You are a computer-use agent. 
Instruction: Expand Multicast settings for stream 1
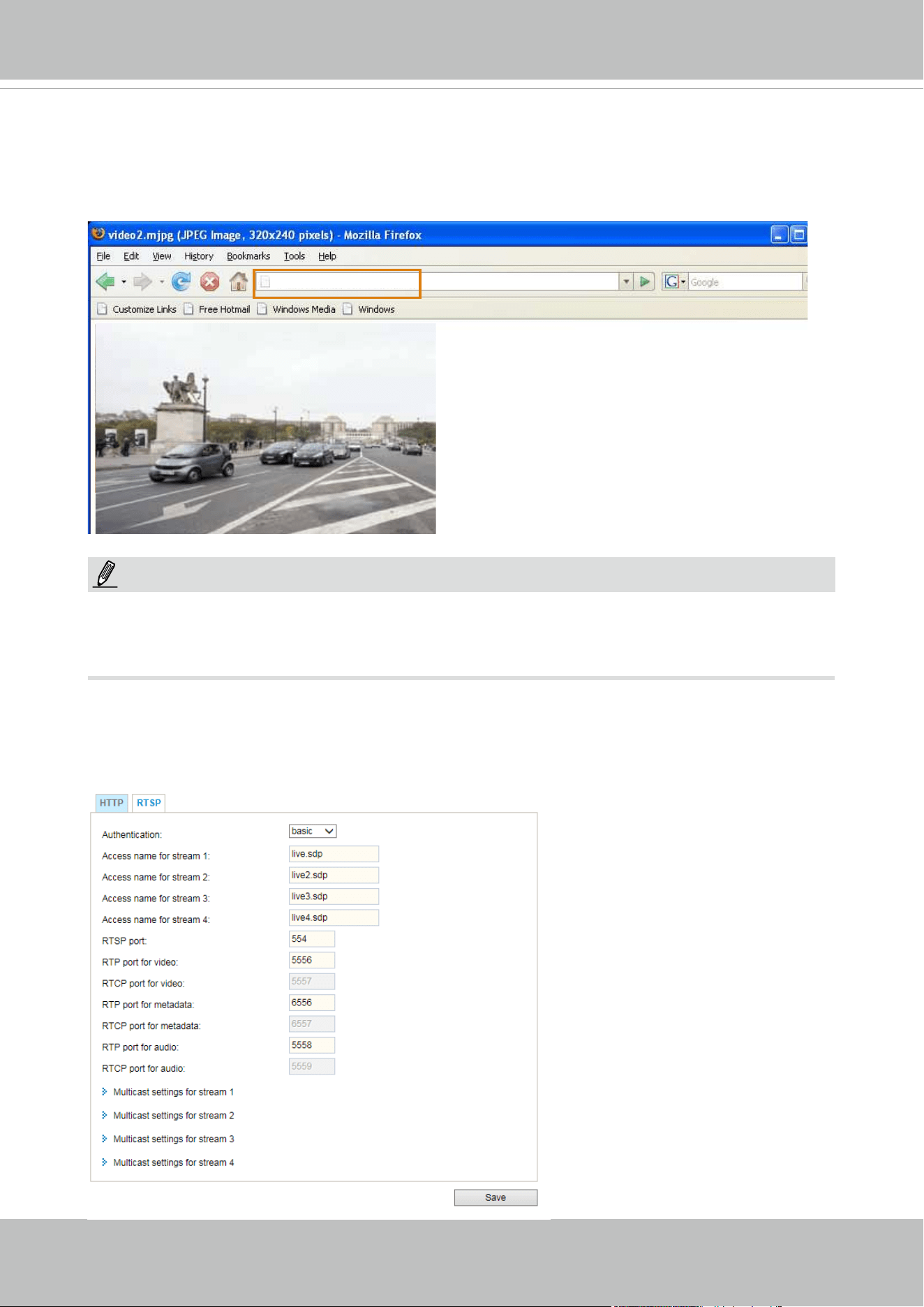(168, 1092)
